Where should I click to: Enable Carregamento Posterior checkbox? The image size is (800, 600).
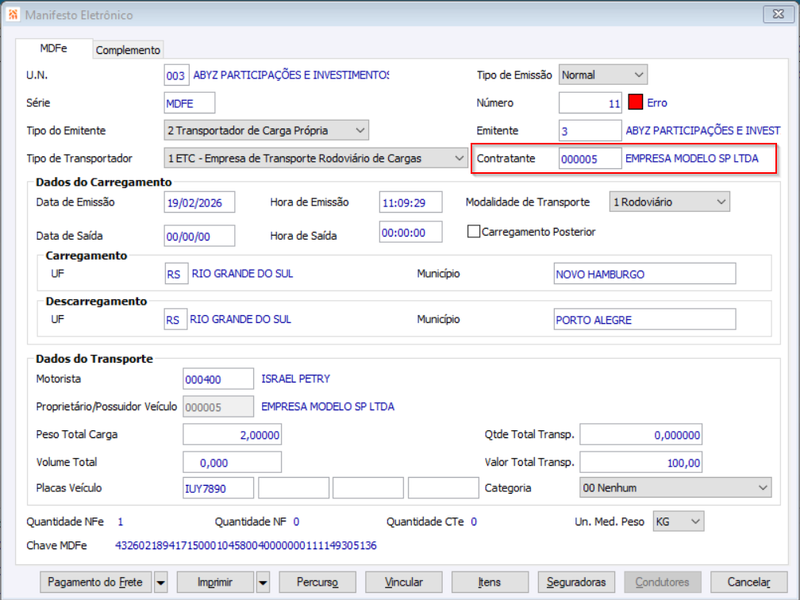473,232
